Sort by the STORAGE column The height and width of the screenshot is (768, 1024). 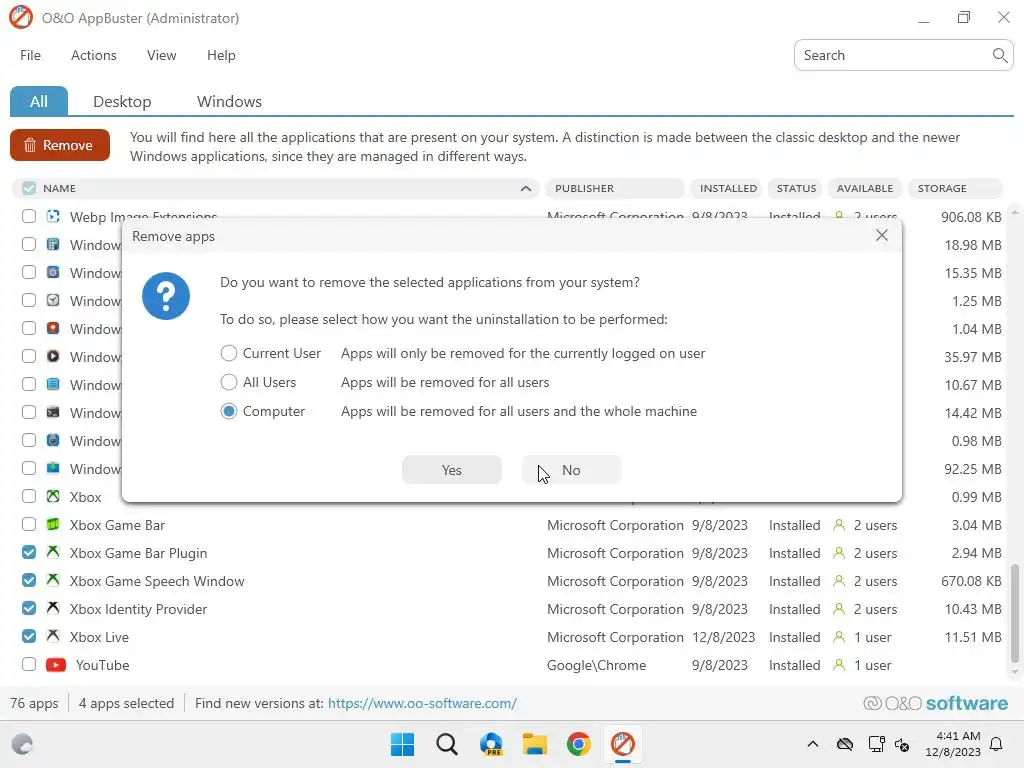click(955, 188)
